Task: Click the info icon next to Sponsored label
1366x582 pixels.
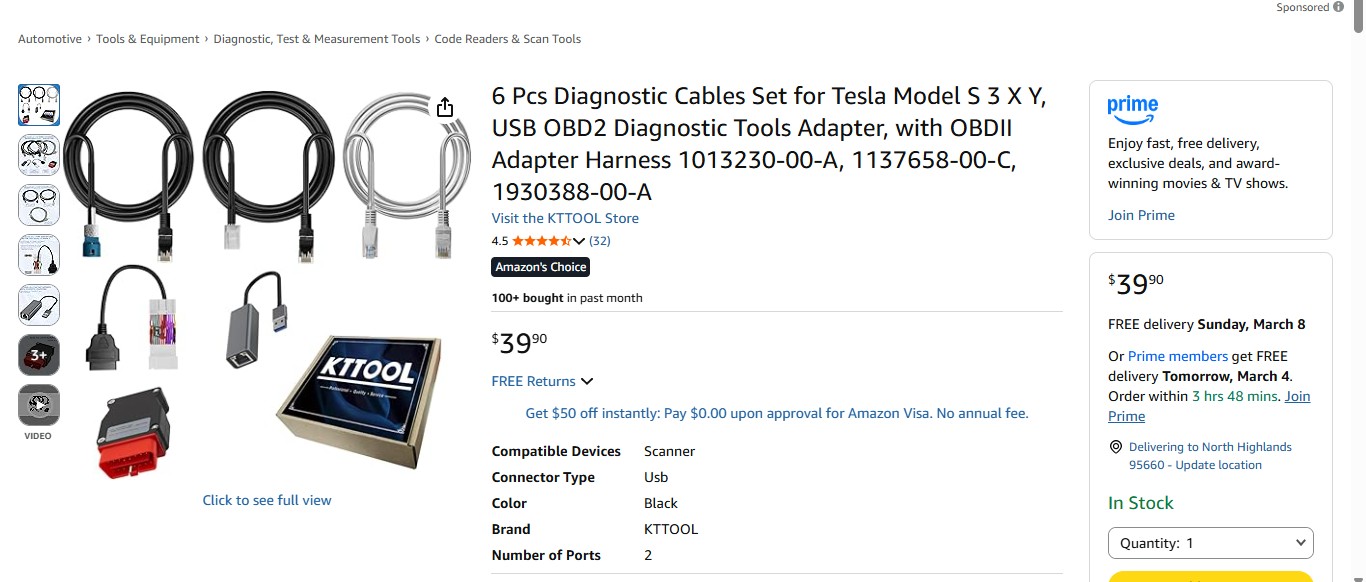Action: pyautogui.click(x=1339, y=6)
